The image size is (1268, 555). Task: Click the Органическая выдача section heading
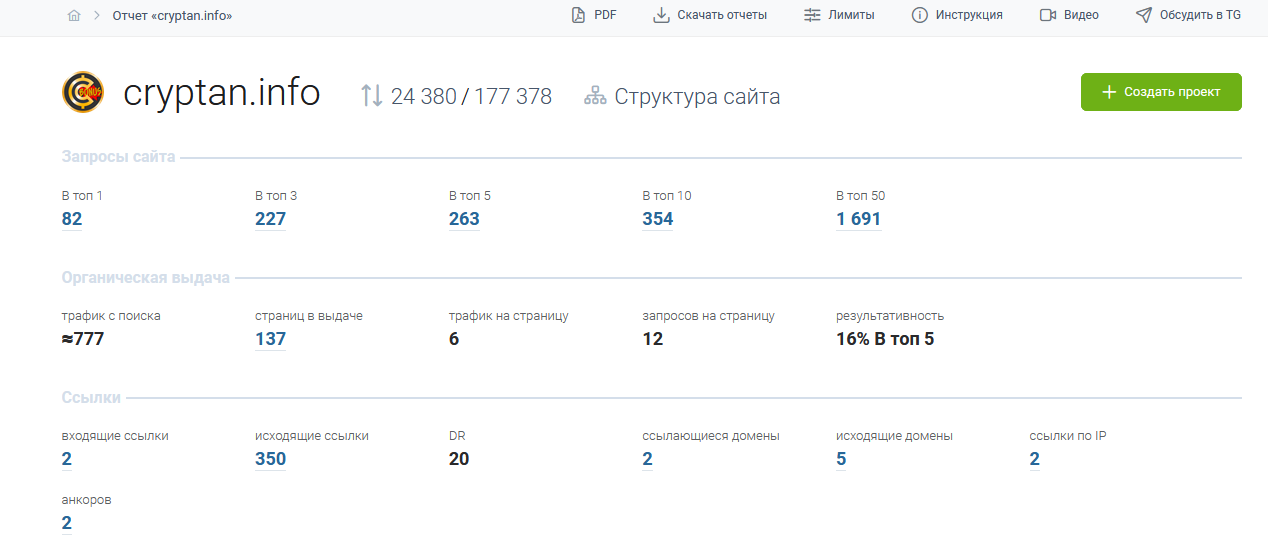point(146,277)
